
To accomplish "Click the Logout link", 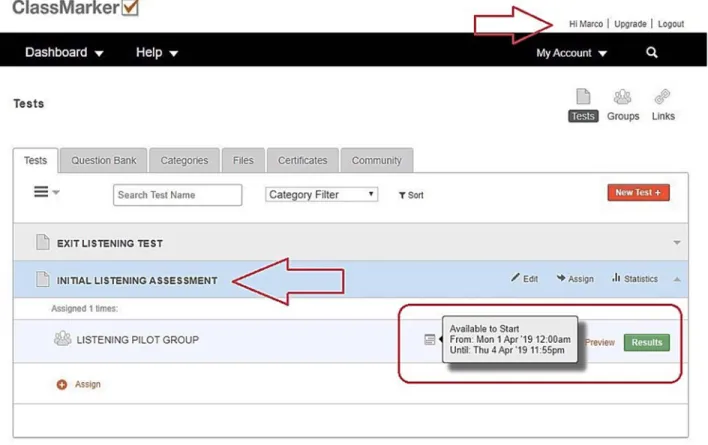I will coord(671,23).
